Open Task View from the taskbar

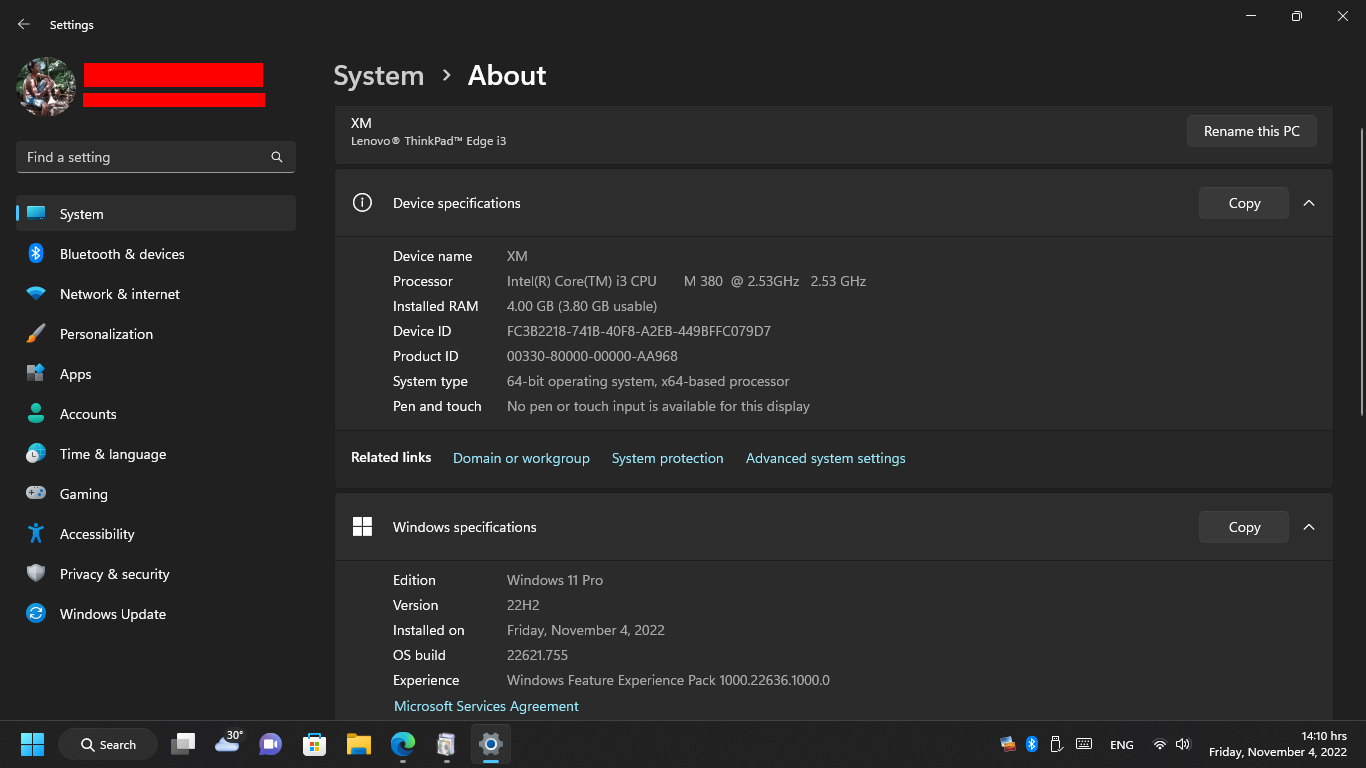click(x=183, y=744)
